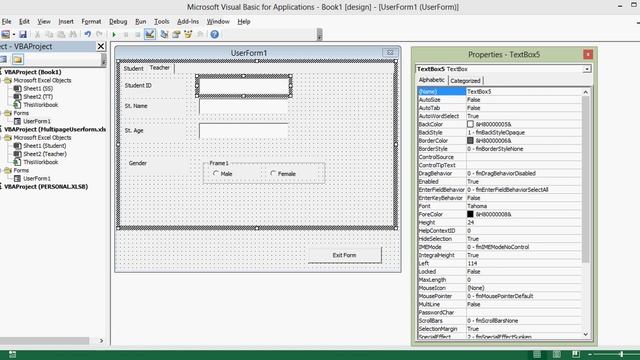Click the Exit Form button
Image resolution: width=640 pixels, height=360 pixels.
pyautogui.click(x=344, y=255)
